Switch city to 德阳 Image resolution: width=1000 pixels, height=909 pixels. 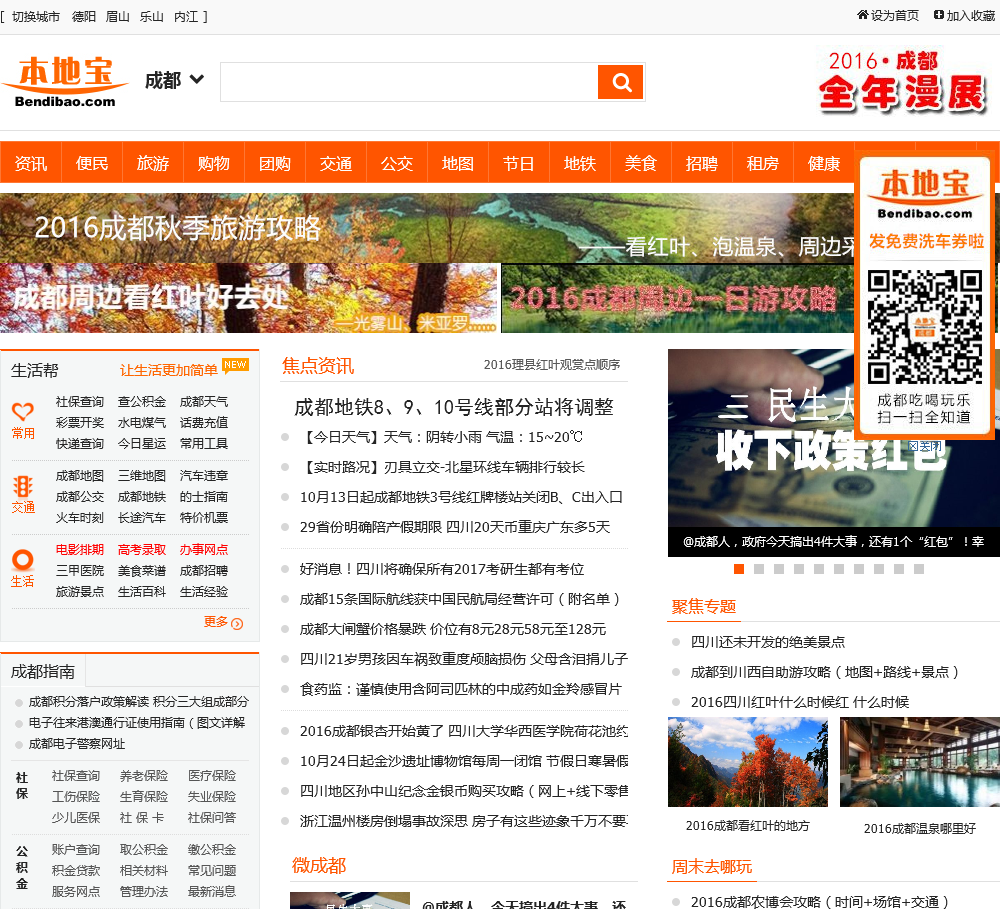point(84,17)
